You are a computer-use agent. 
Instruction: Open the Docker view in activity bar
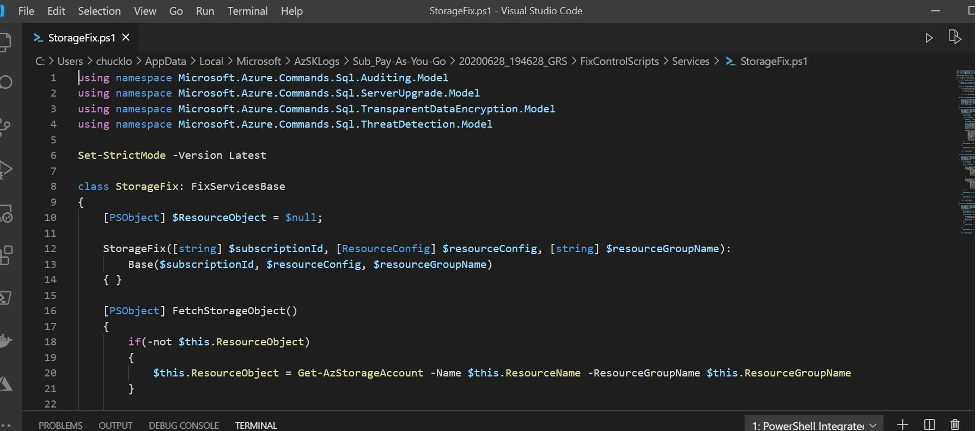coord(5,341)
